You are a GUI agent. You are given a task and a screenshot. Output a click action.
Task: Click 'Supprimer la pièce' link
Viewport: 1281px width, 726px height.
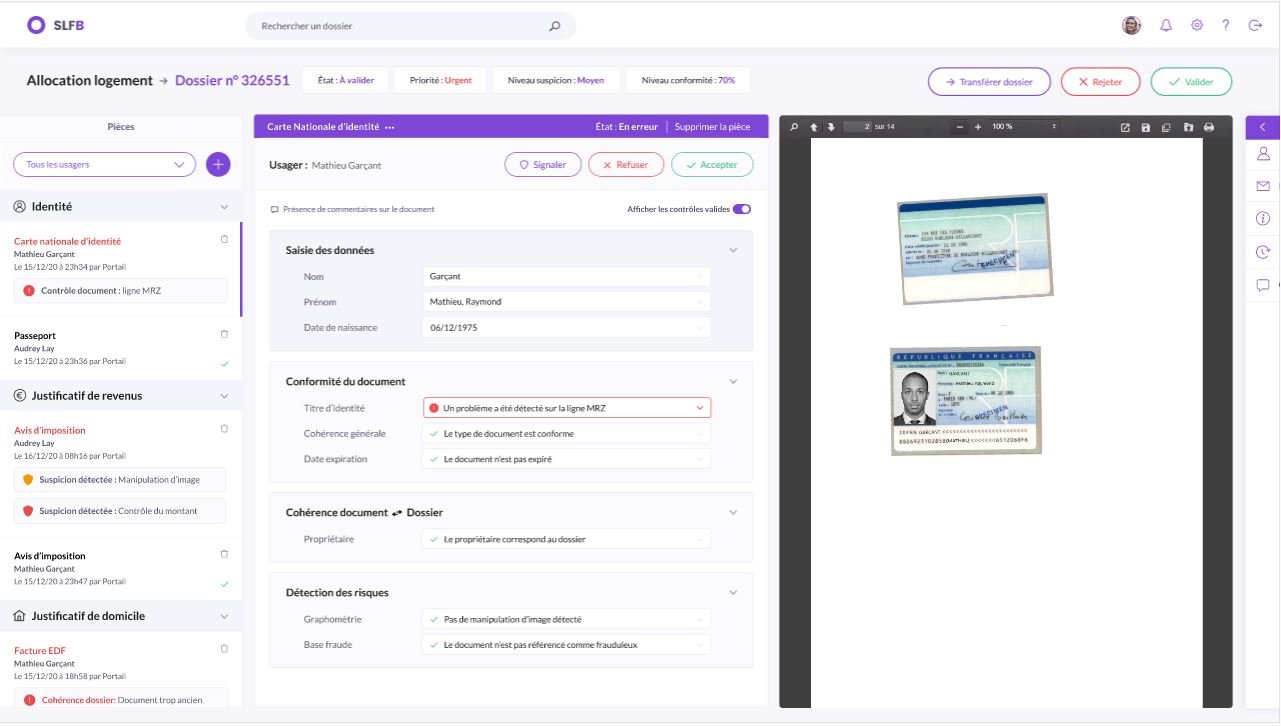712,127
